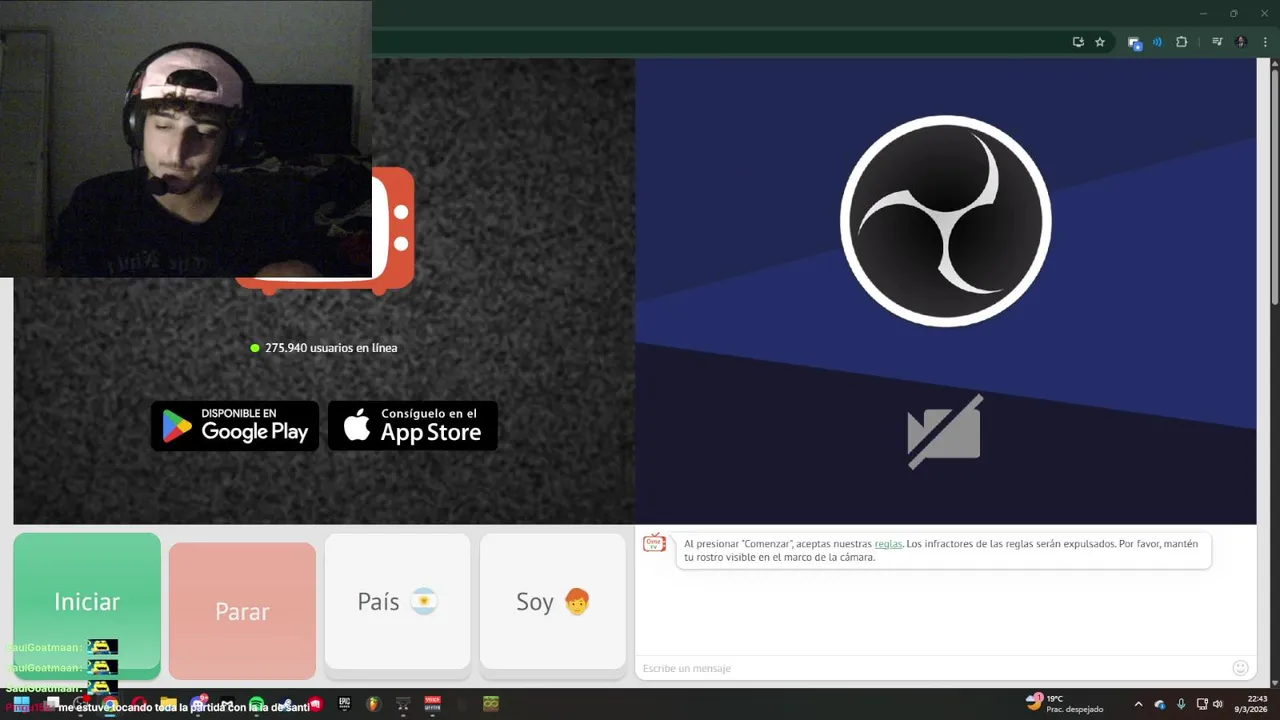Open the media controls music icon
1280x720 pixels.
[1217, 42]
